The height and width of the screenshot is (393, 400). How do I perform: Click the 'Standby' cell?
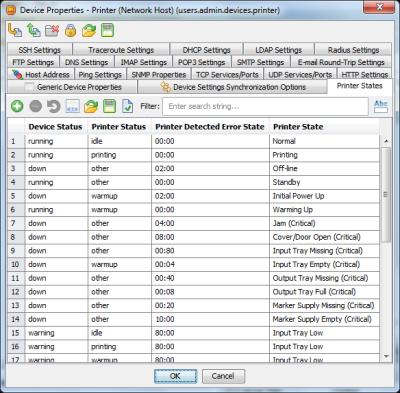click(x=324, y=182)
